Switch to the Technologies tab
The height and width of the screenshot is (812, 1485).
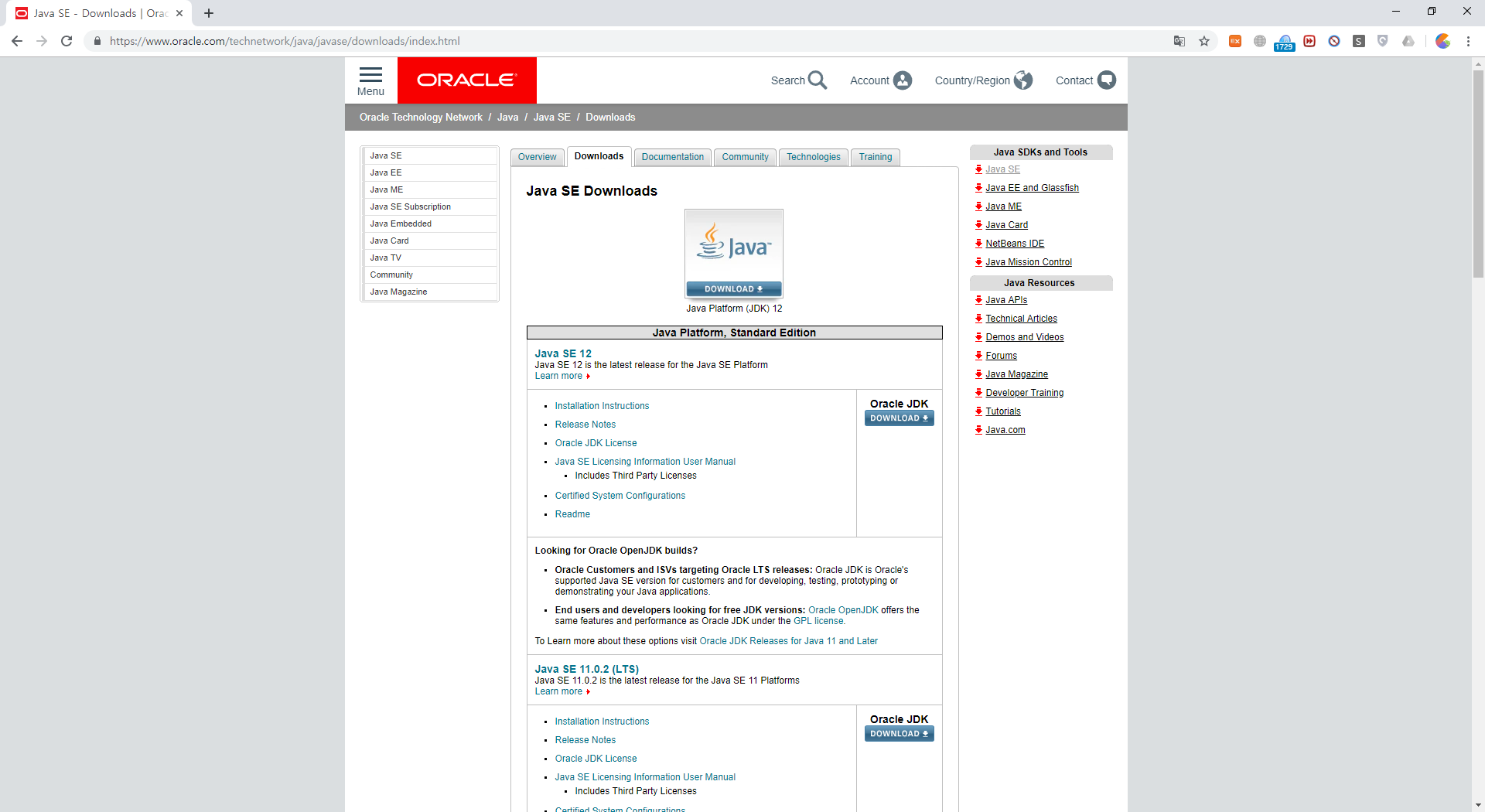[x=813, y=157]
